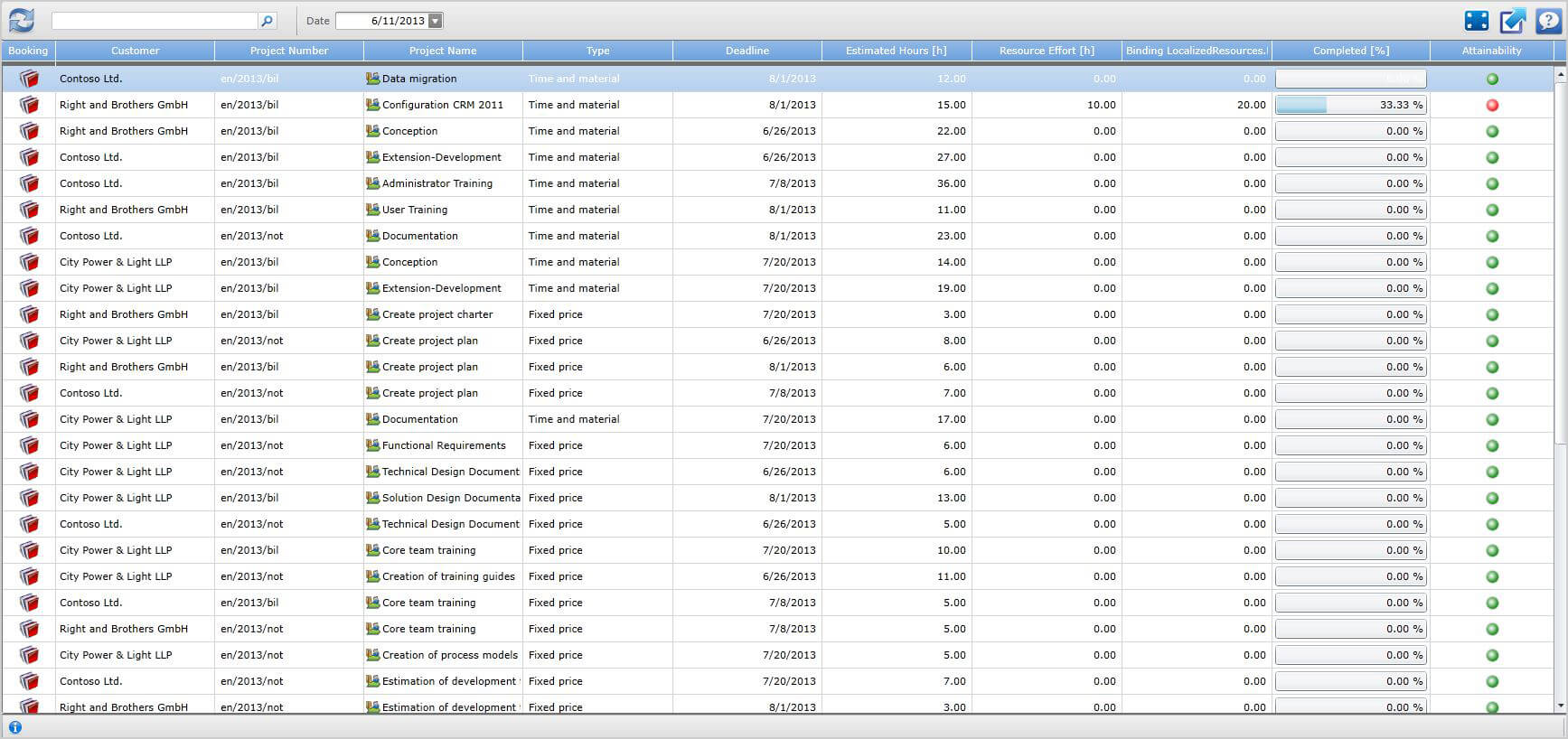Click the Resource Effort [h] column header
This screenshot has height=739, width=1568.
click(1047, 51)
